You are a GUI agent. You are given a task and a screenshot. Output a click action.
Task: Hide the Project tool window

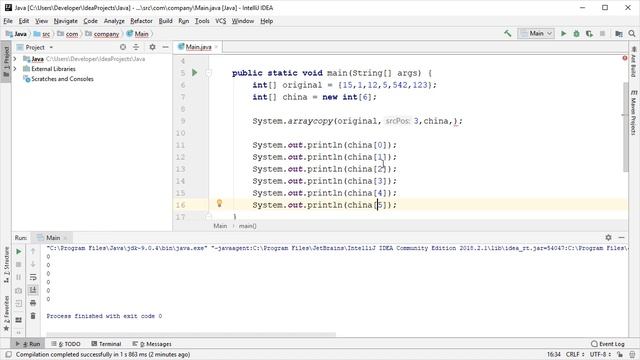tap(165, 47)
